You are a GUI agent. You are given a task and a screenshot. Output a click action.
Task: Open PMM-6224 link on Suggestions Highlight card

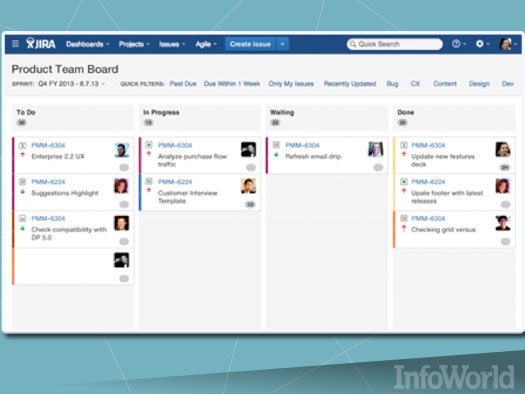click(48, 182)
